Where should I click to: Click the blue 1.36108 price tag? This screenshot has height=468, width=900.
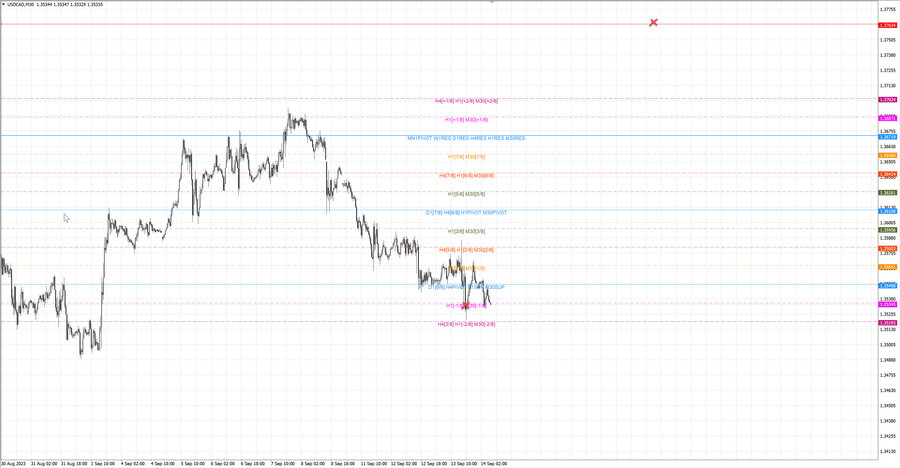888,211
